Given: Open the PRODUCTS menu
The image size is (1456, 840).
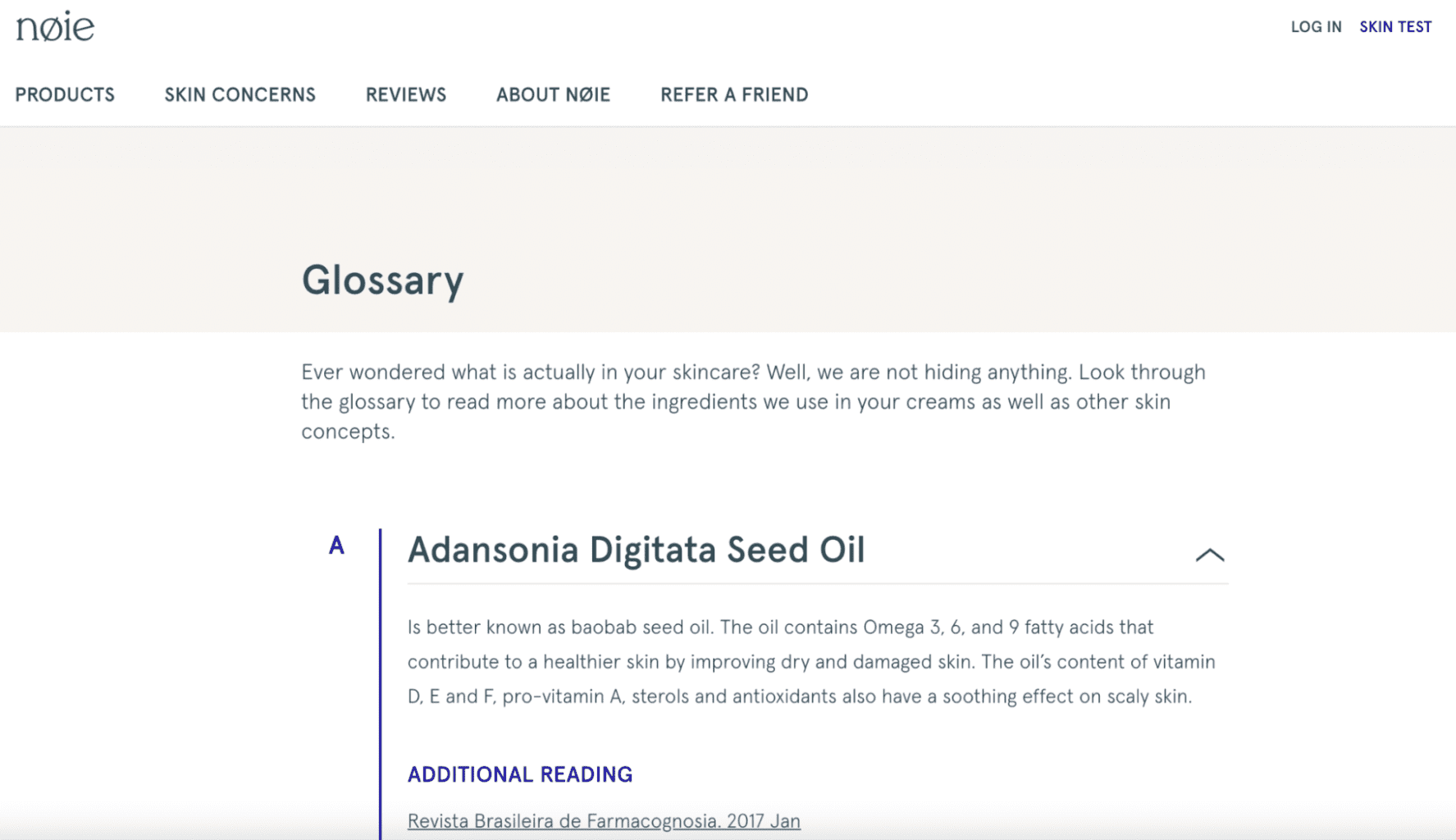Looking at the screenshot, I should coord(65,95).
